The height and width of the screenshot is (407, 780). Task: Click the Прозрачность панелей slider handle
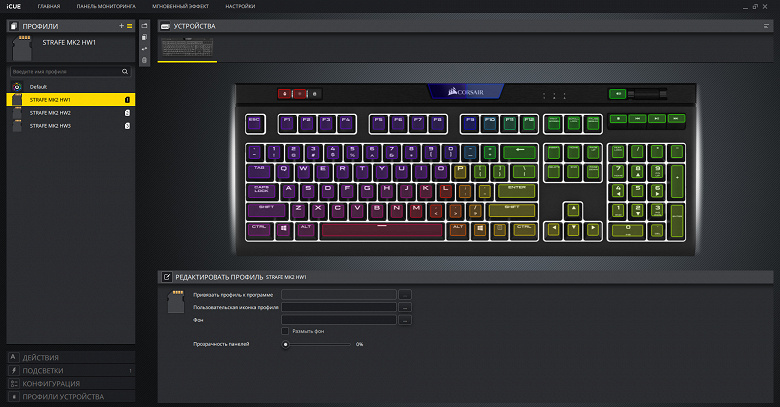click(x=286, y=344)
